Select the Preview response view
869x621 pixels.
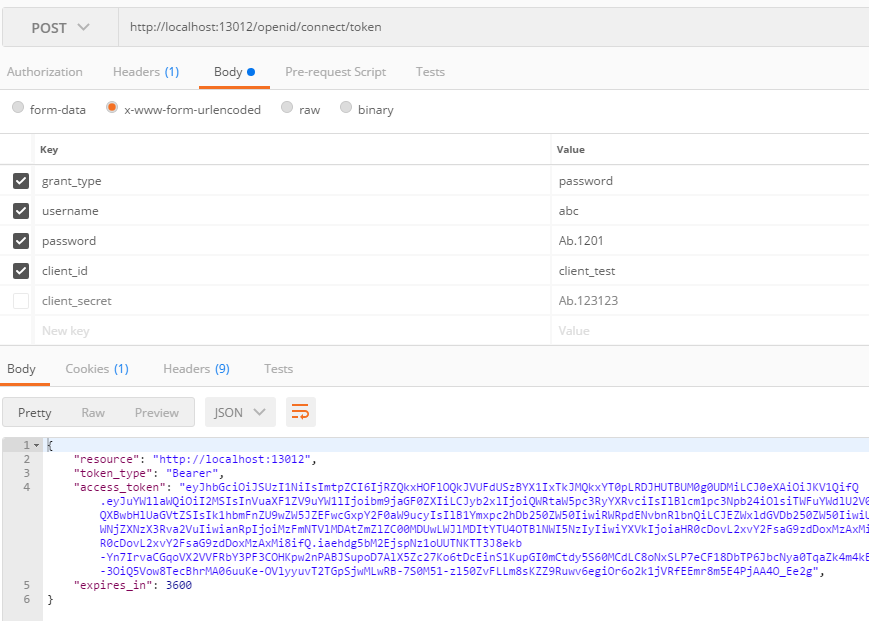click(156, 412)
